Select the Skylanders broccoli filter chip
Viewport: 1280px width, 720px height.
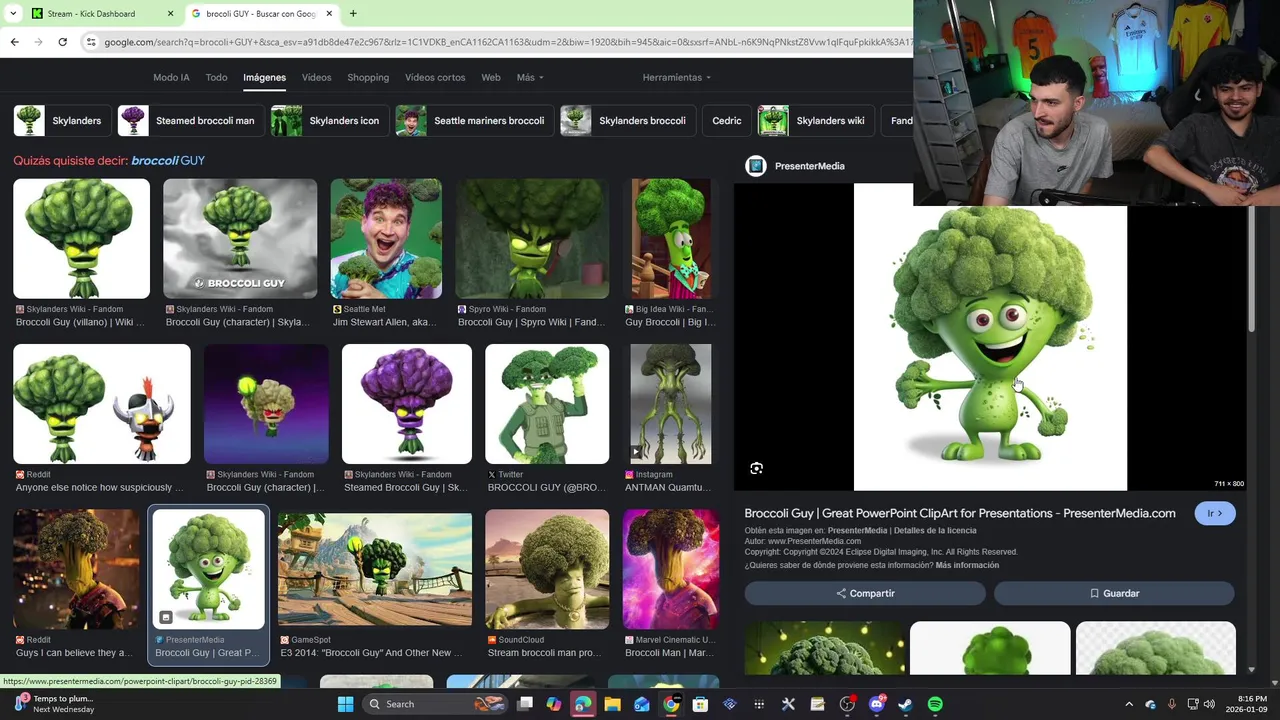coord(626,120)
